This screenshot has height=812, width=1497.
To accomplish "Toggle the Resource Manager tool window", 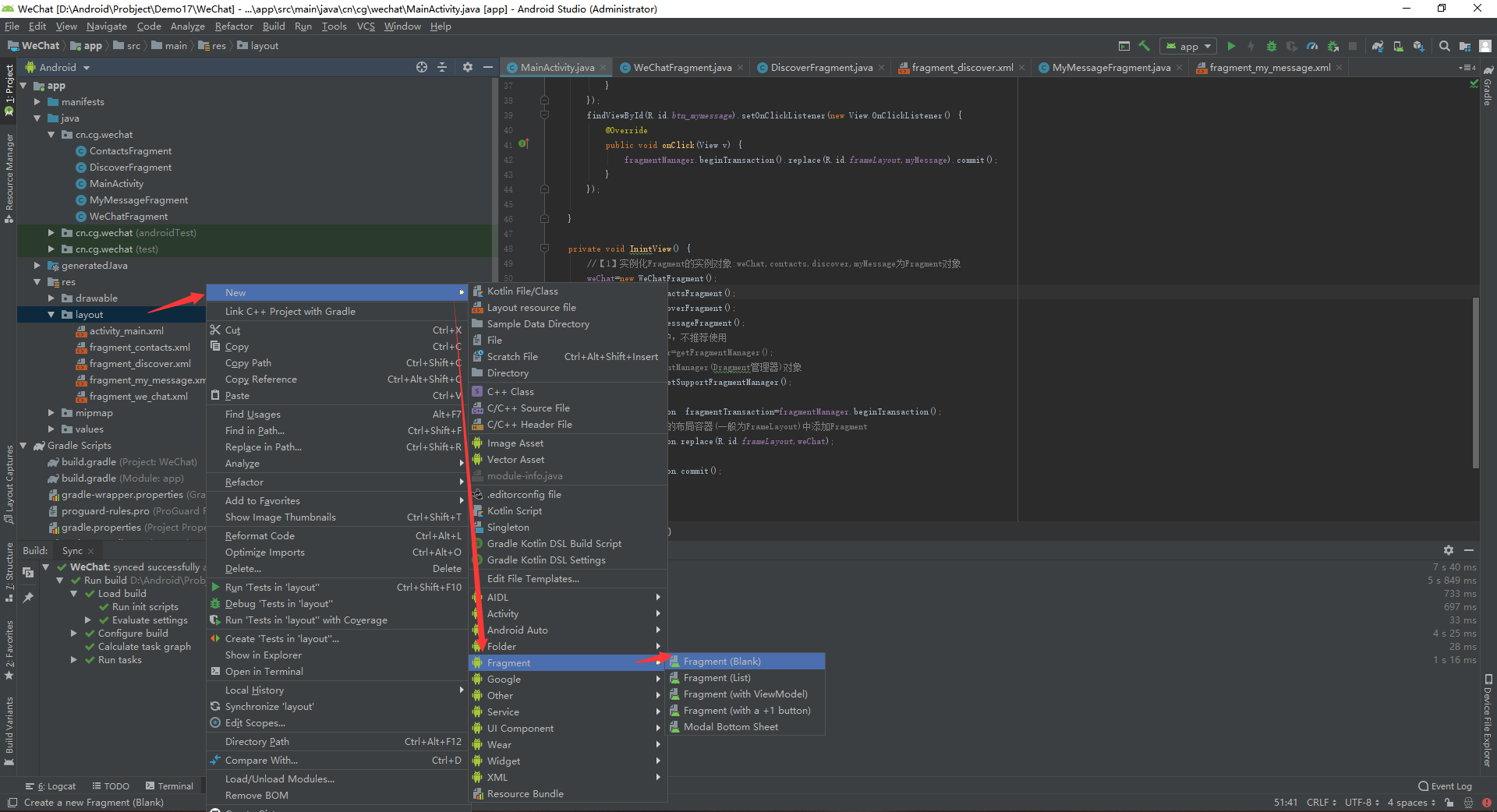I will [9, 178].
